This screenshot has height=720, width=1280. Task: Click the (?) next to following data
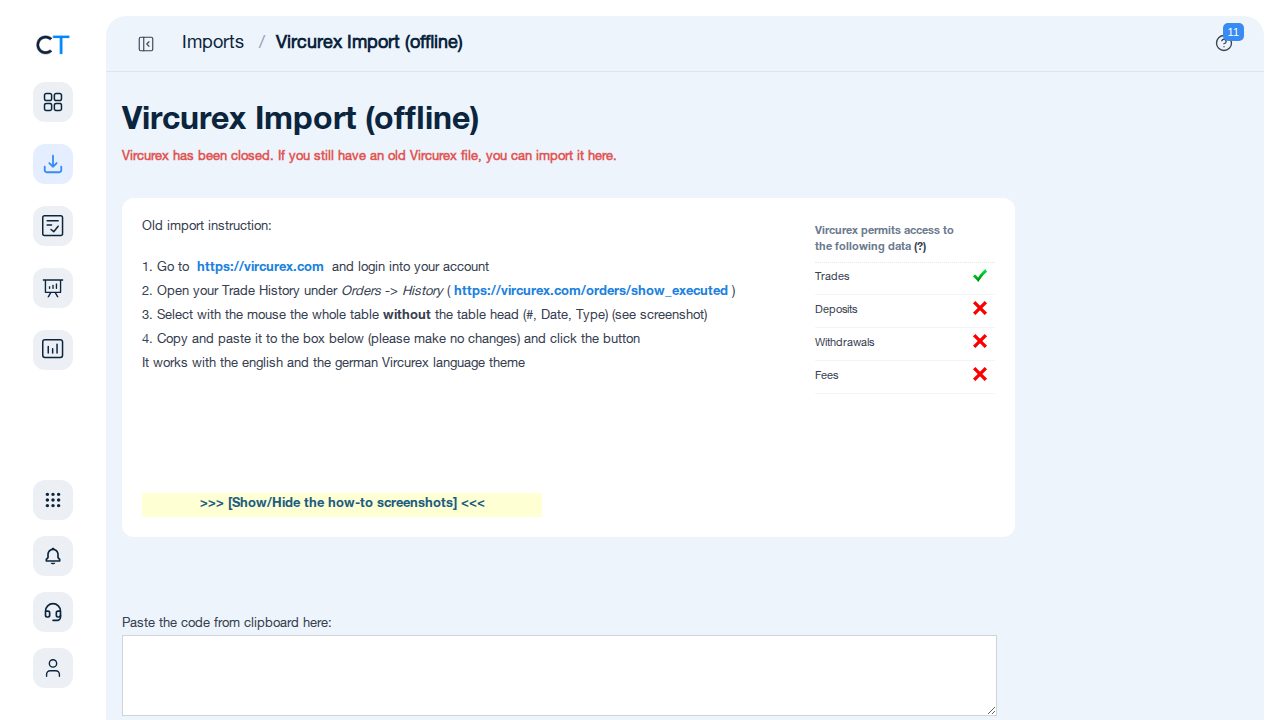[920, 246]
